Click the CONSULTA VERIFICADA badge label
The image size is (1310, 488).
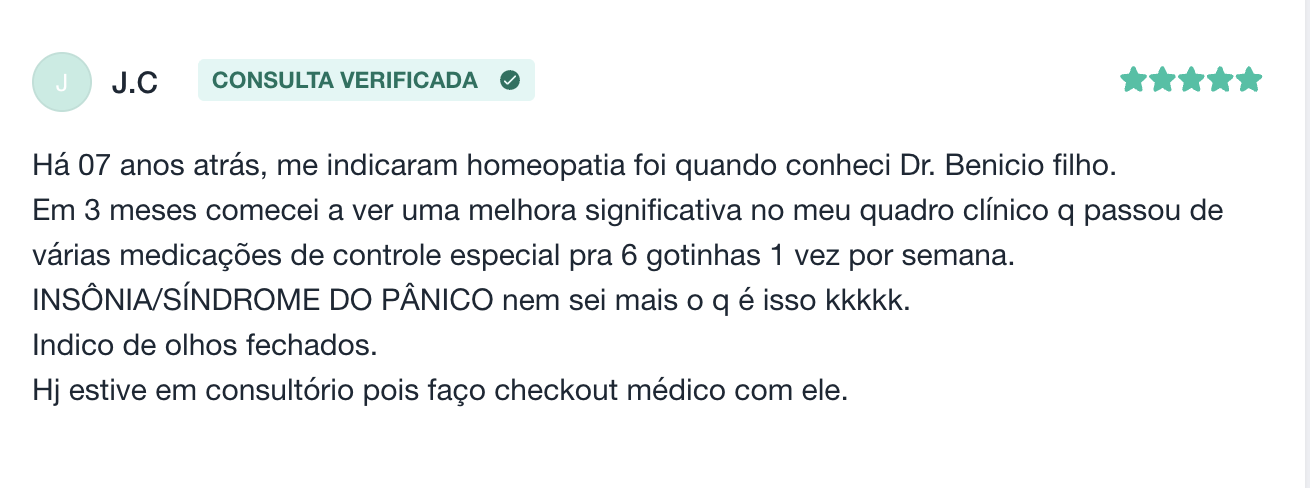(x=345, y=80)
